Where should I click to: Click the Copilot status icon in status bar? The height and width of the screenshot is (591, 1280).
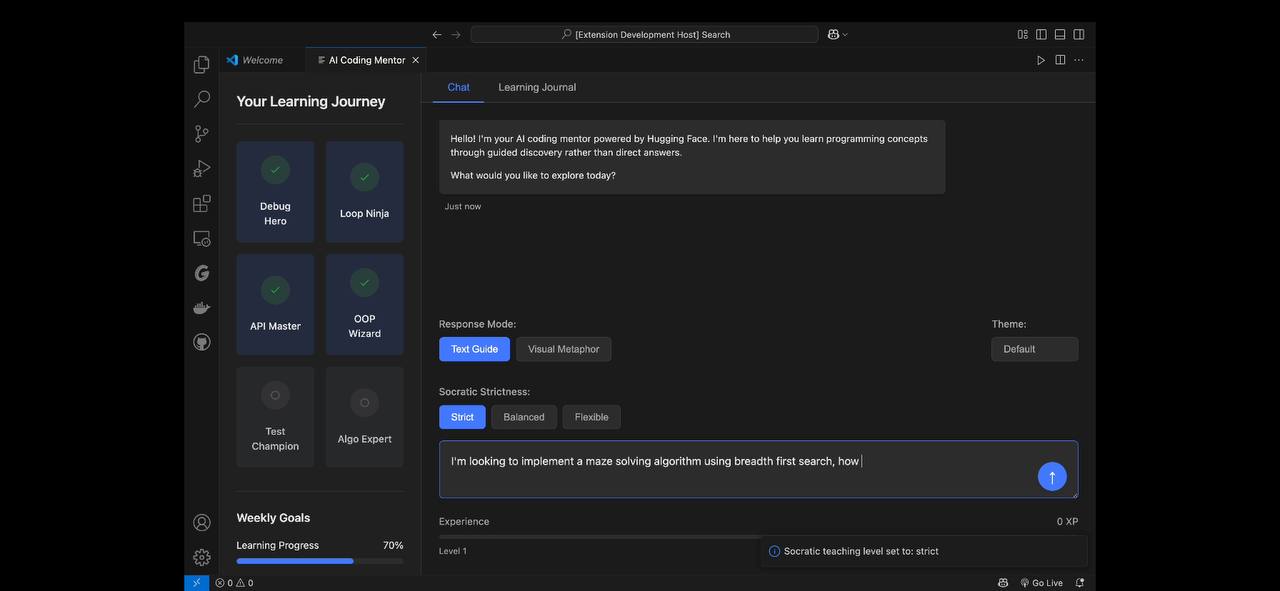(x=1003, y=583)
